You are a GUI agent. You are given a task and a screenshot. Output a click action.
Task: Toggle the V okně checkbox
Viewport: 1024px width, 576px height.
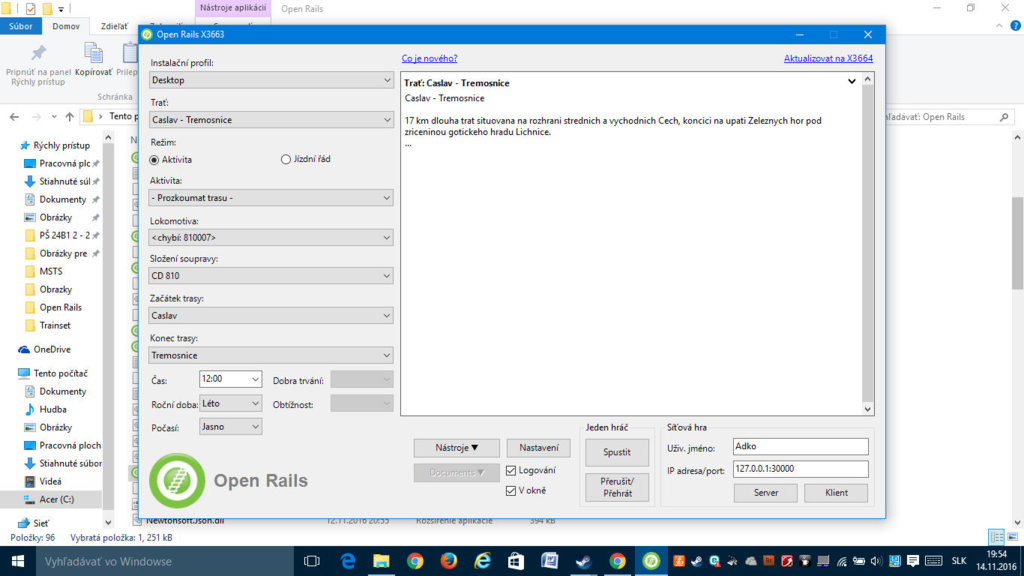click(512, 490)
